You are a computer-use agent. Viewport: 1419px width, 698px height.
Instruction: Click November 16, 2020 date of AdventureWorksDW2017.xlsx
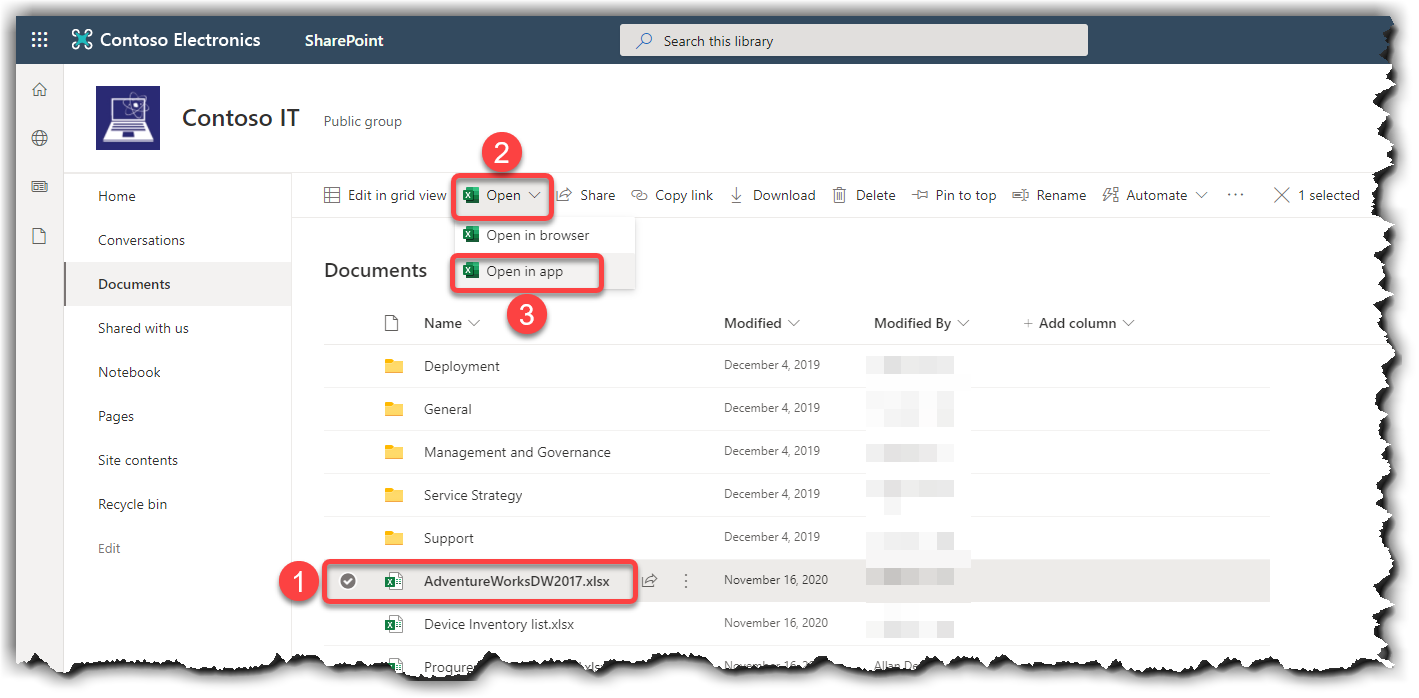pyautogui.click(x=776, y=580)
